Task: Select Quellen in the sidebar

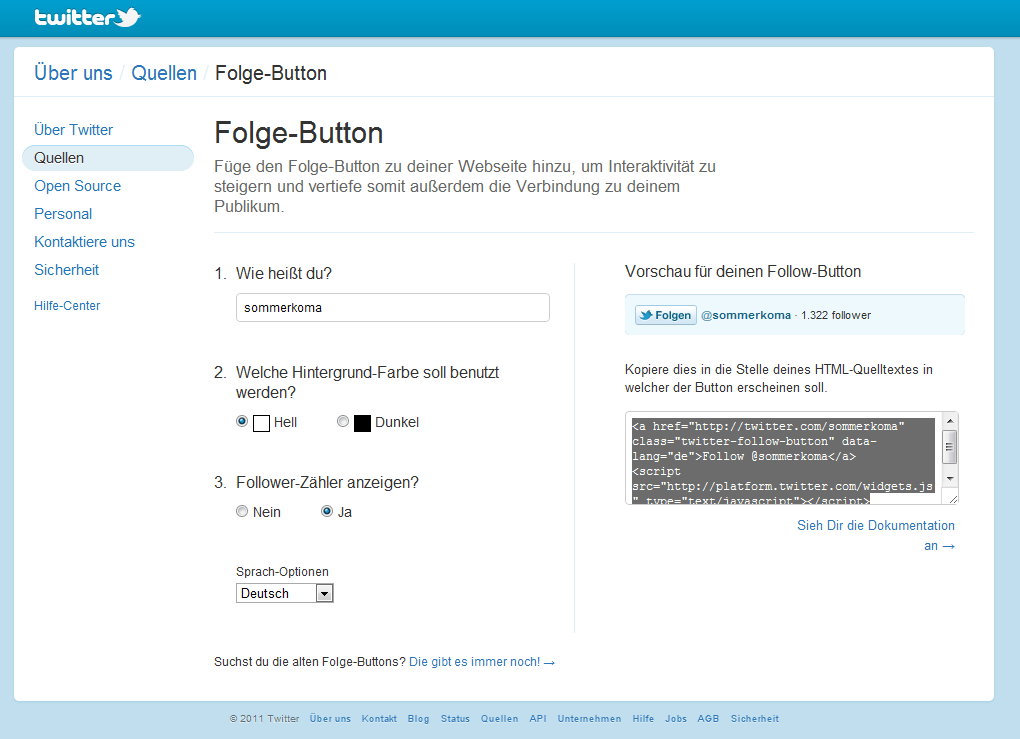Action: (x=108, y=158)
